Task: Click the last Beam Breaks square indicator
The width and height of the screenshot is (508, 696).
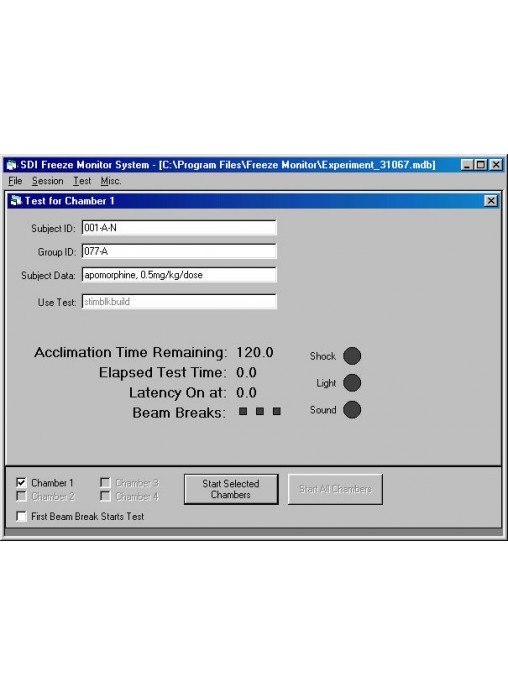Action: coord(277,411)
